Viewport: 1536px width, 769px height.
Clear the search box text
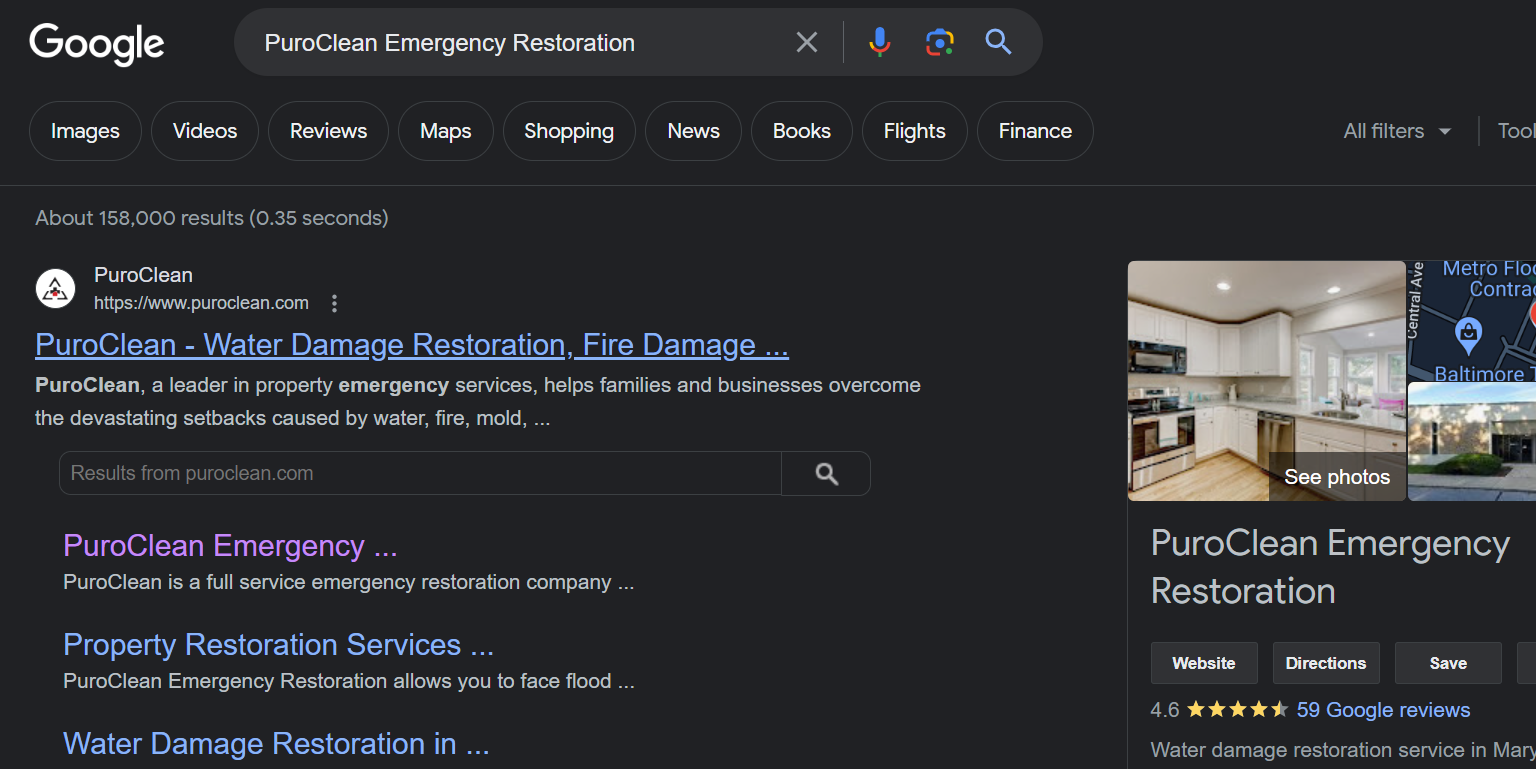(806, 42)
